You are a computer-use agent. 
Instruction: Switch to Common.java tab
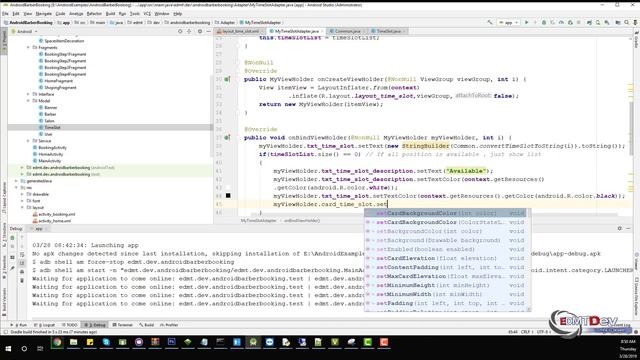(x=347, y=31)
